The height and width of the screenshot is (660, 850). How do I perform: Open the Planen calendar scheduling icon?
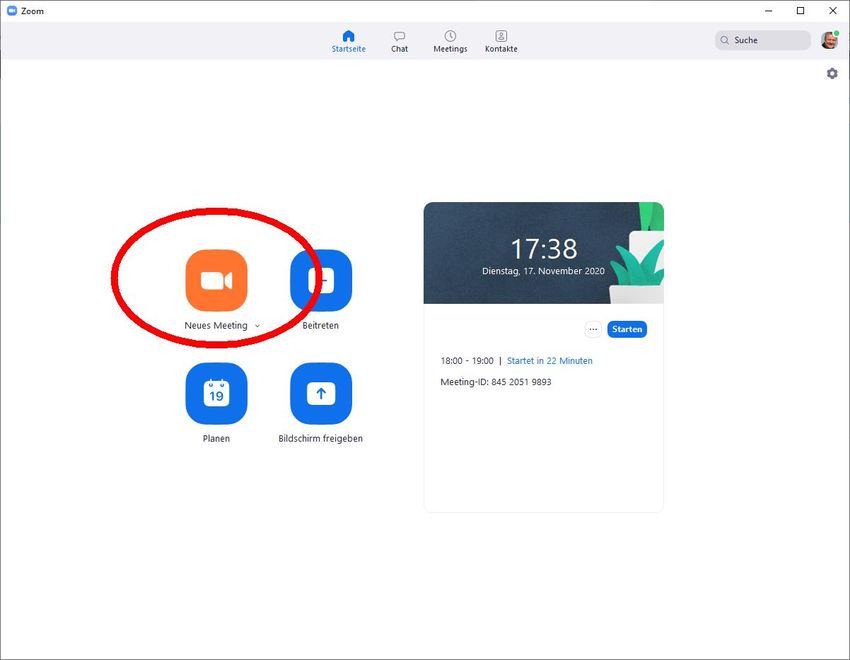point(216,393)
